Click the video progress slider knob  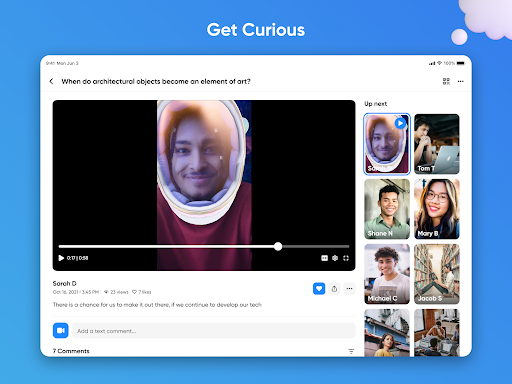click(x=278, y=246)
